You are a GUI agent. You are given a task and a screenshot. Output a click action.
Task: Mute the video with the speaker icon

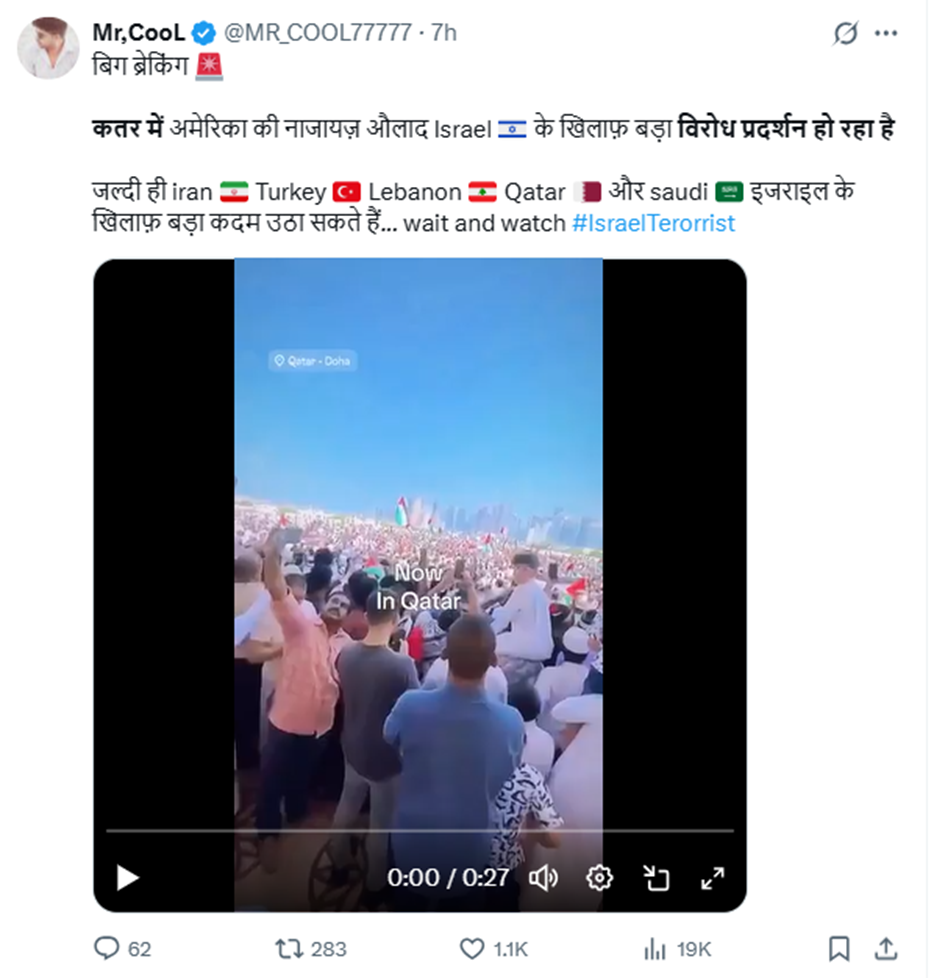(x=543, y=878)
